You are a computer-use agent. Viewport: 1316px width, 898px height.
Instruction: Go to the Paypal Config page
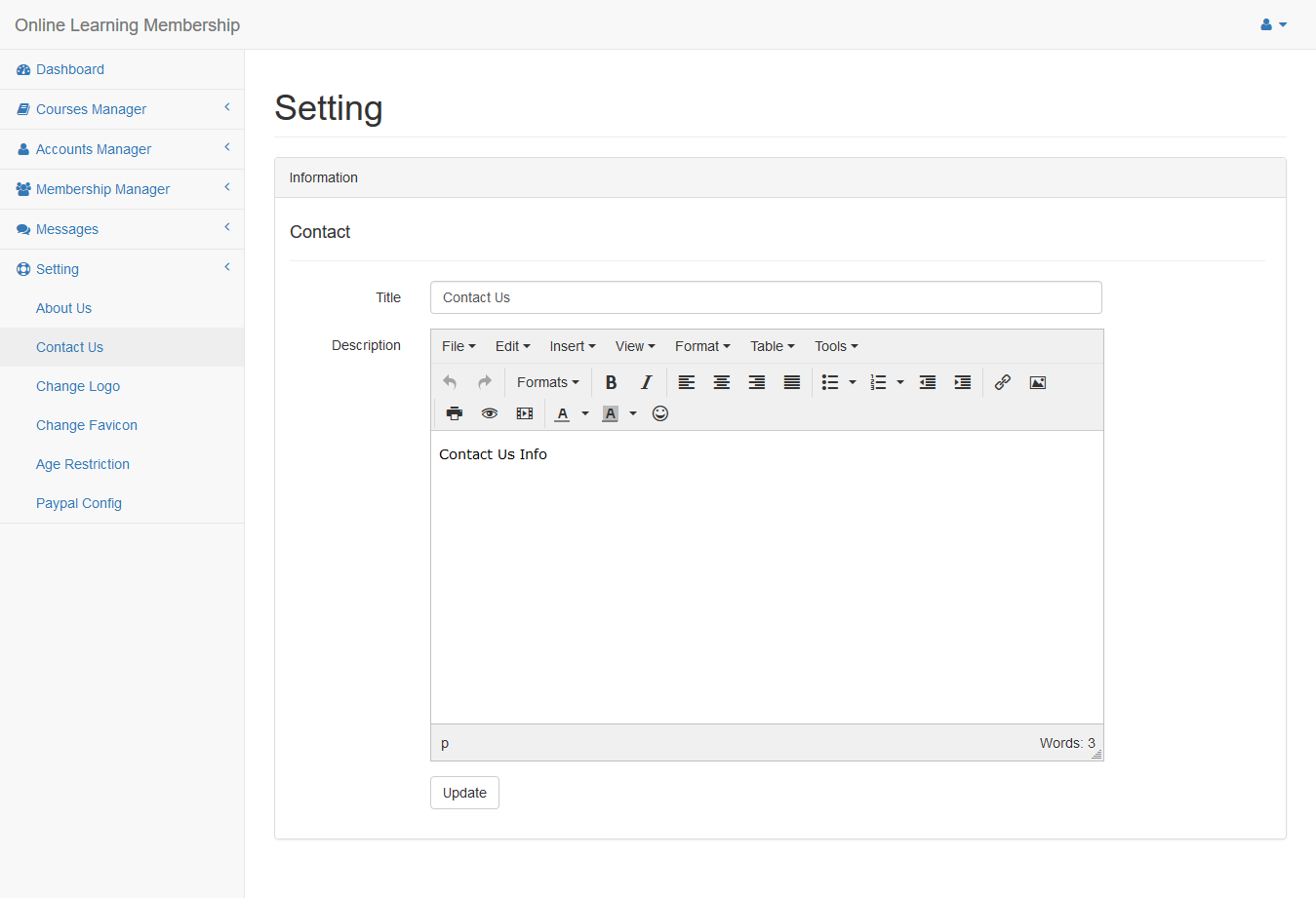pos(79,503)
